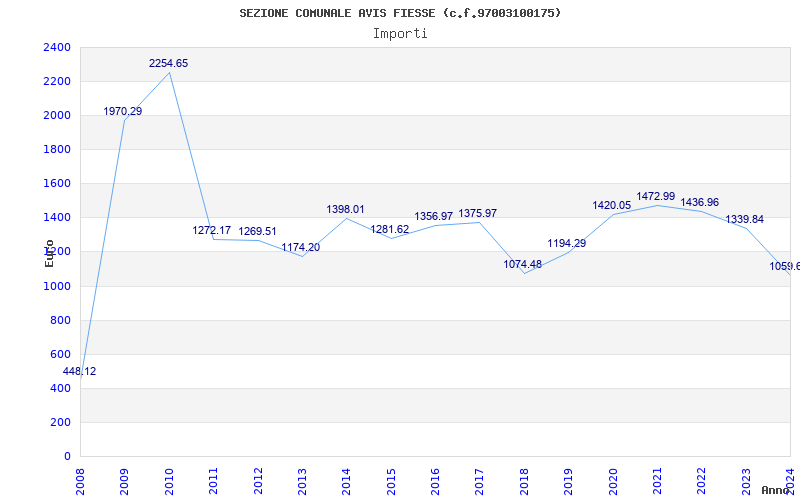Screen dimensions: 800x500
Task: Click the x-axis year 2013
Action: click(302, 481)
